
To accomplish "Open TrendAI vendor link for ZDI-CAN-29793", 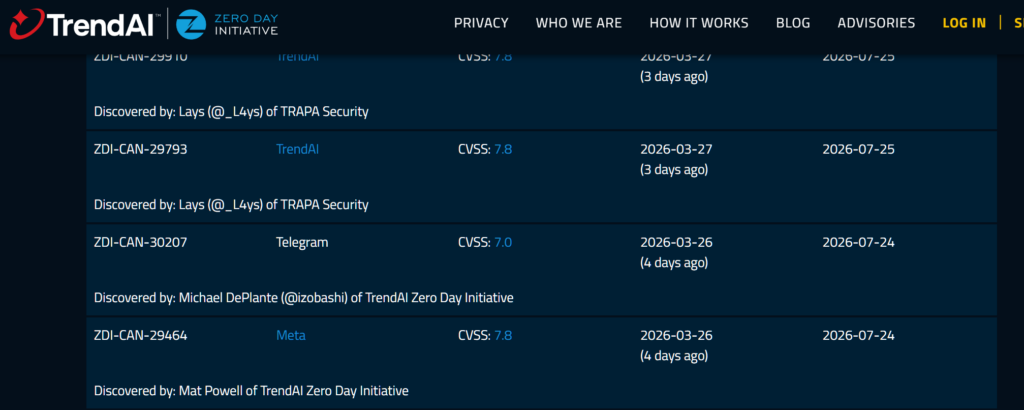I will click(x=297, y=149).
